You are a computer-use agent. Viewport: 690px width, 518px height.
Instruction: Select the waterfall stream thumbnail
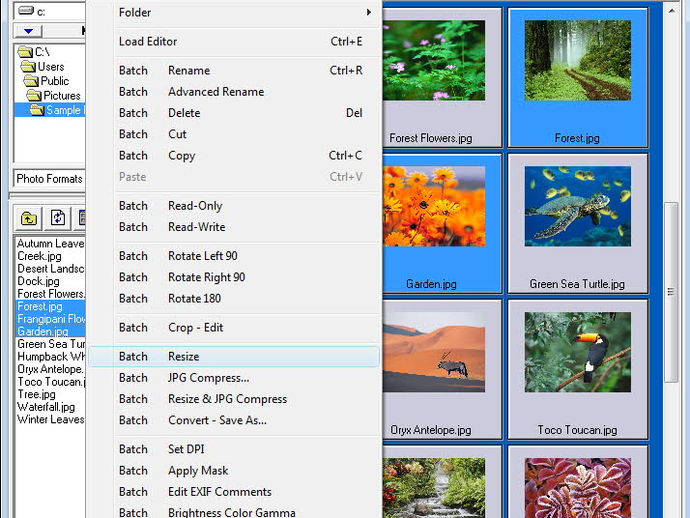coord(441,482)
